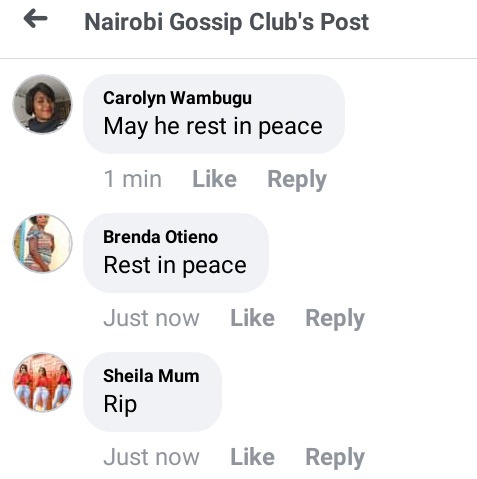Viewport: 477px width, 479px height.
Task: Click the name Sheila Mum
Action: [151, 376]
